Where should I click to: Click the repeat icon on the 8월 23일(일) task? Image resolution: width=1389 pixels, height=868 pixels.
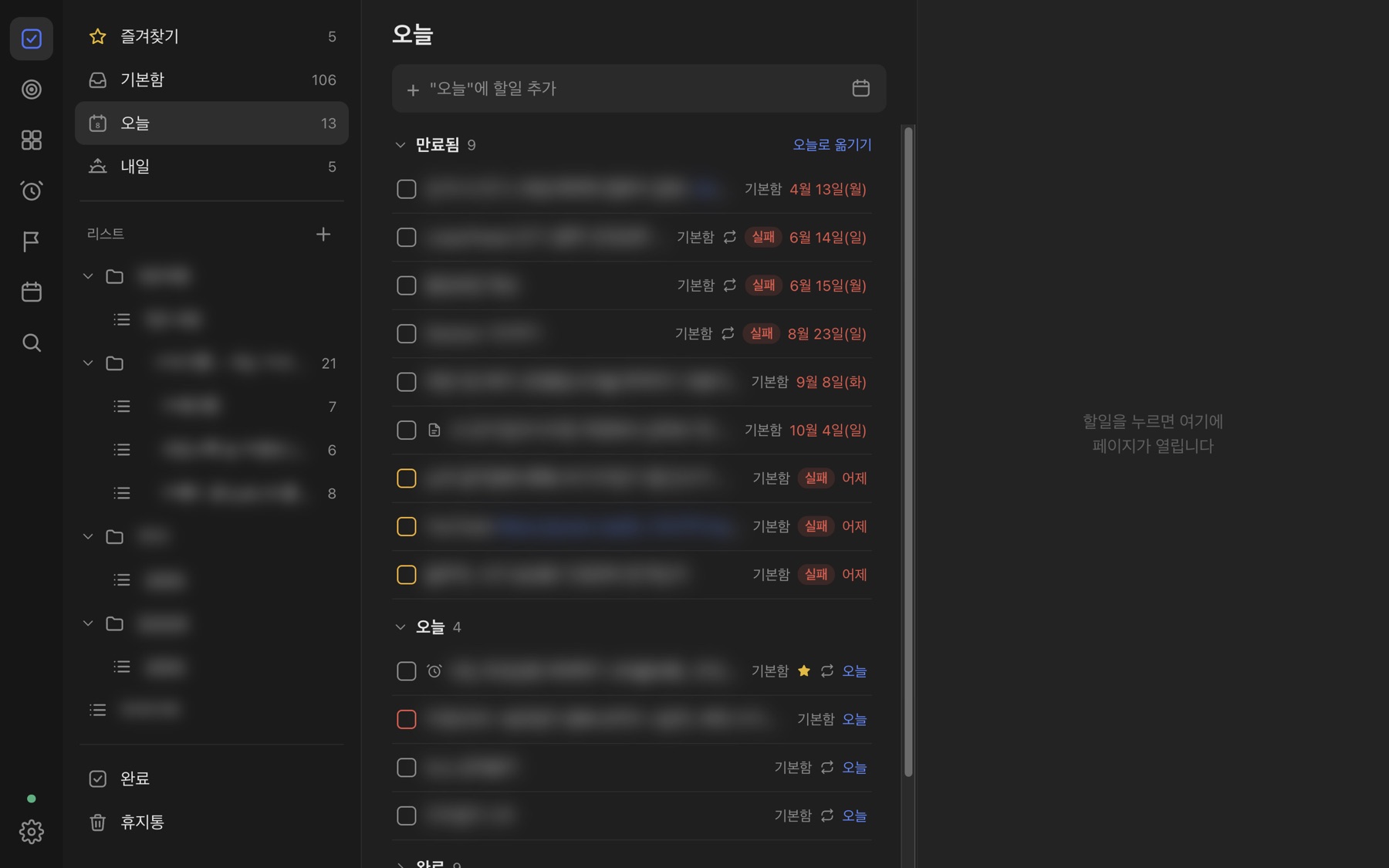(728, 333)
